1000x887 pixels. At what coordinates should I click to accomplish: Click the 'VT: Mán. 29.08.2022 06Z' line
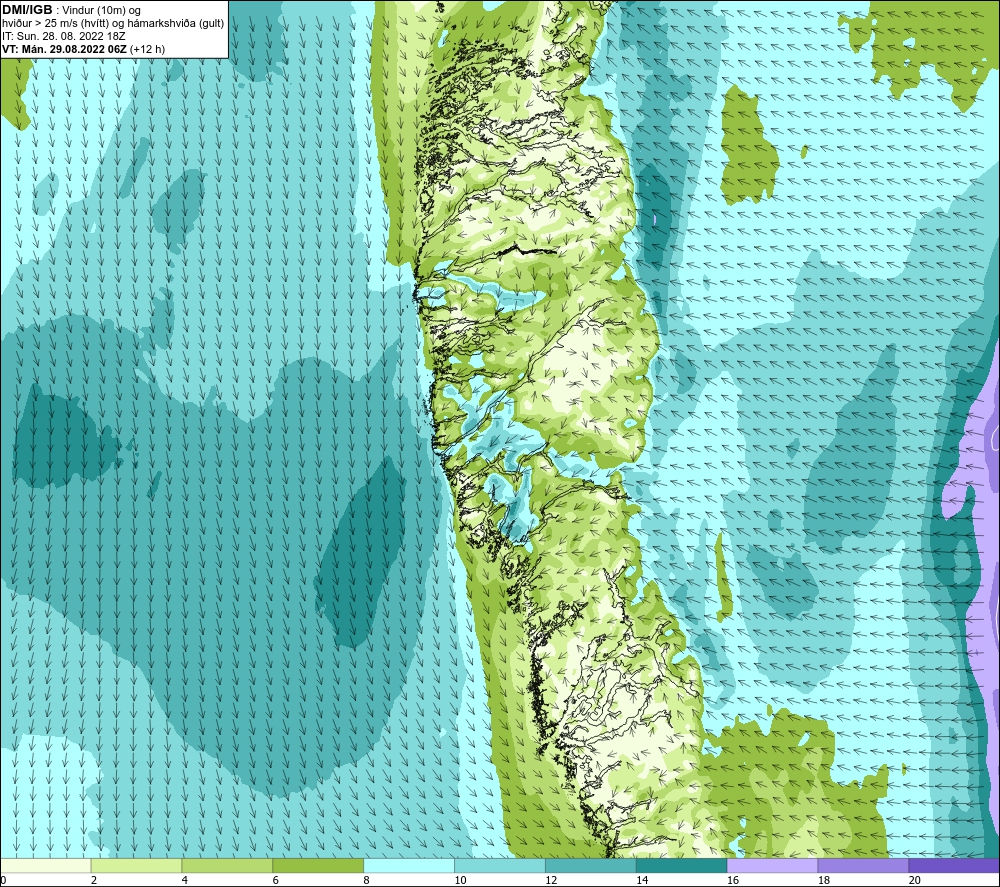tap(64, 49)
